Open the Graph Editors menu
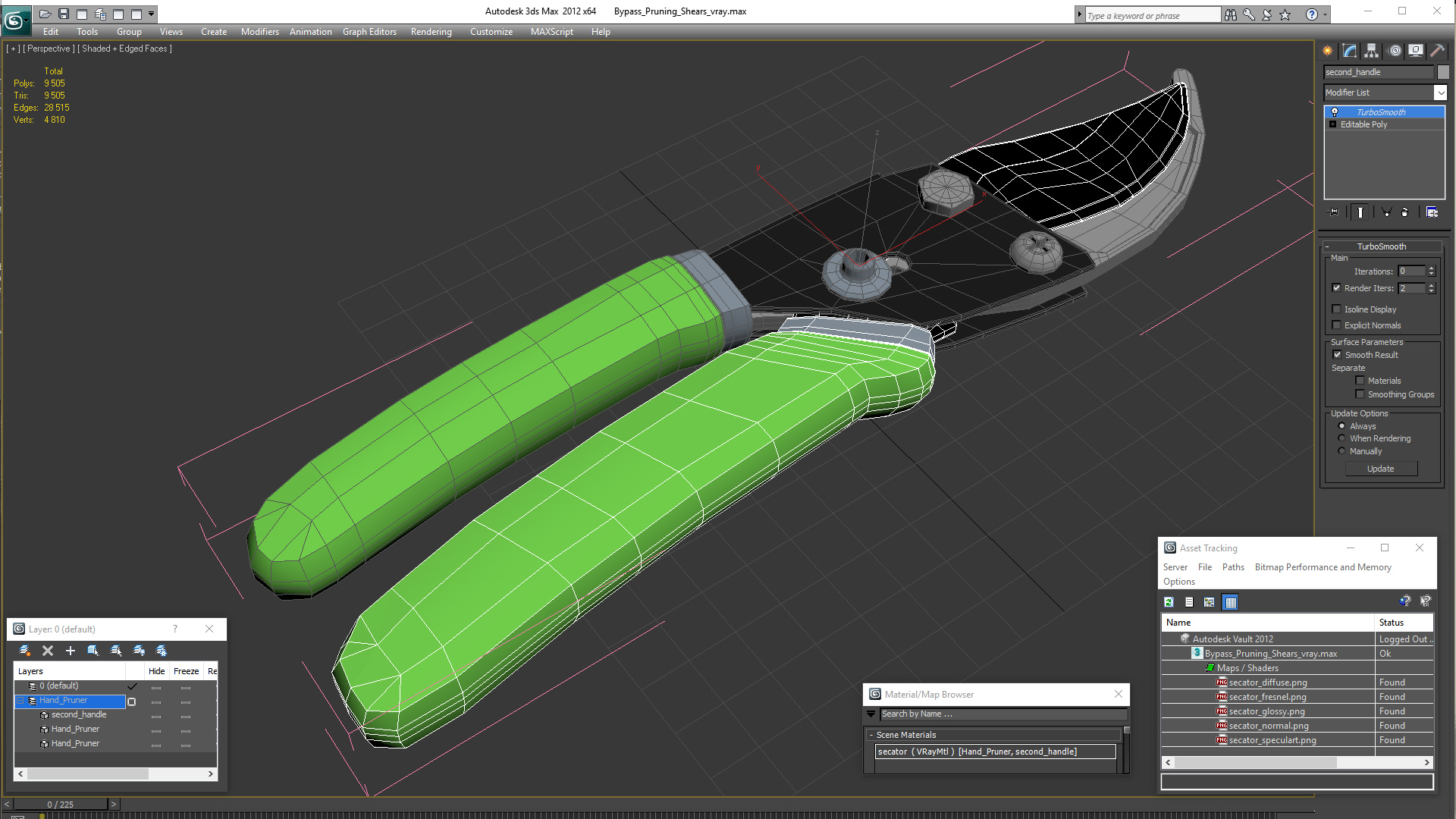The width and height of the screenshot is (1456, 819). (x=369, y=32)
